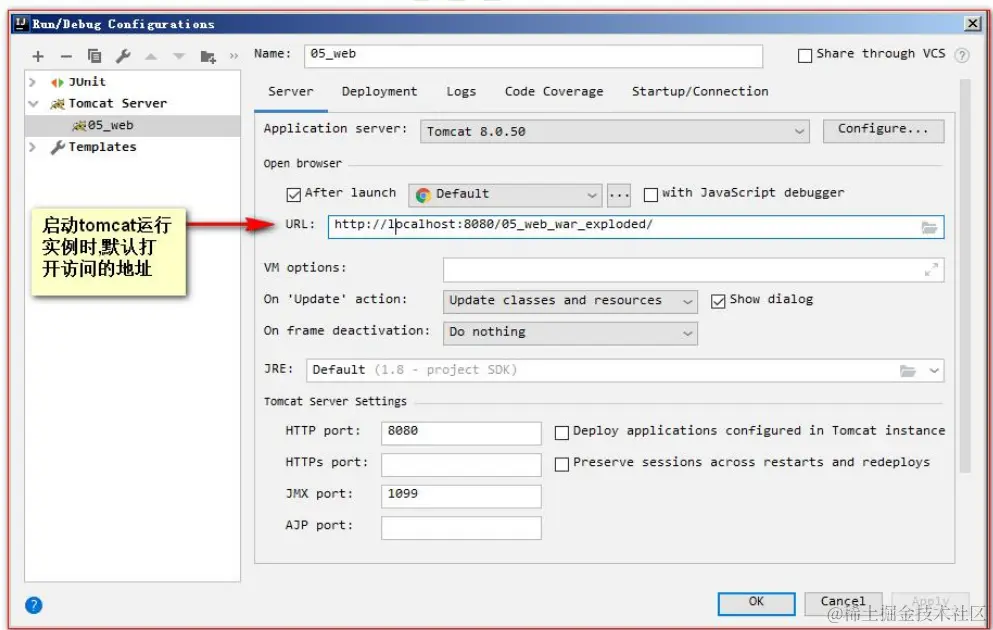Click the Share through VCS help icon
The height and width of the screenshot is (630, 993).
[x=961, y=55]
